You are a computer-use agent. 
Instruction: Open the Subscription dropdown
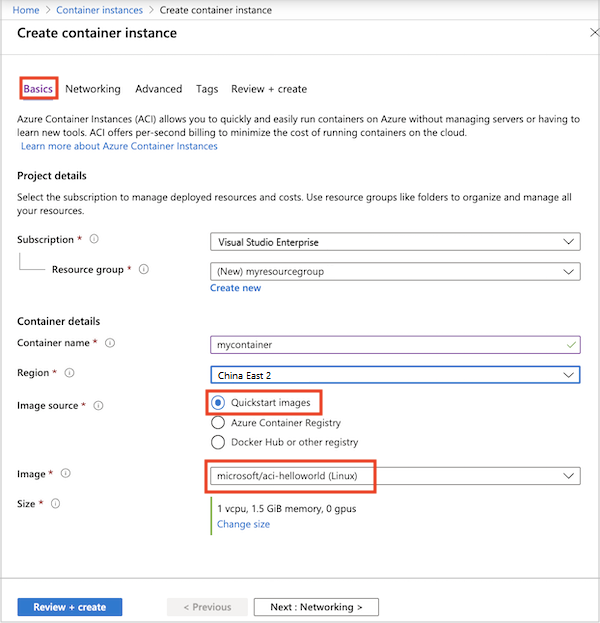[395, 241]
